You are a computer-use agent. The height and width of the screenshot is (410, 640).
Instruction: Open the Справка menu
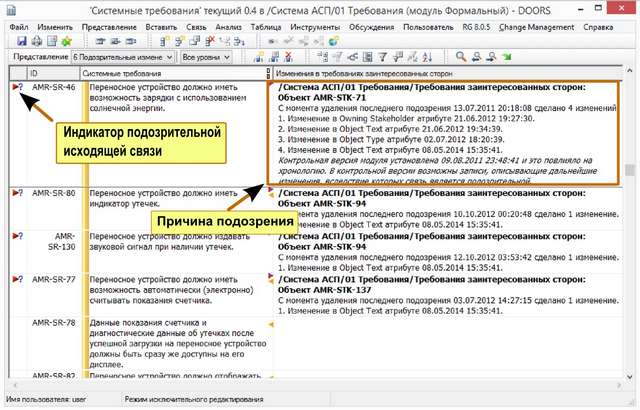[598, 27]
